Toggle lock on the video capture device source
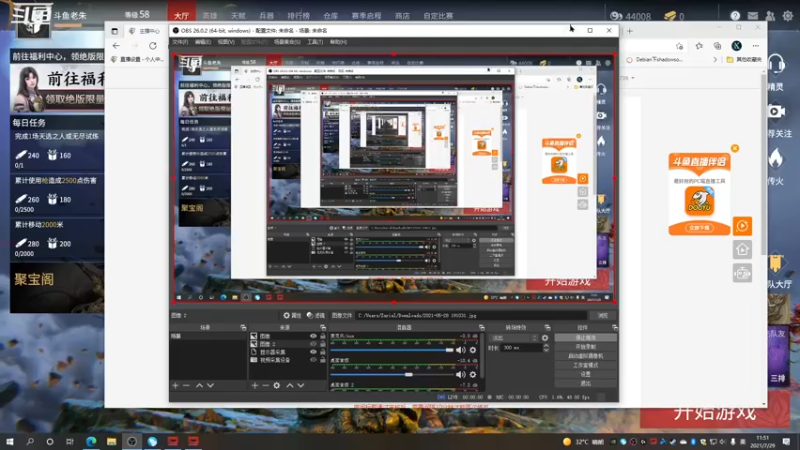This screenshot has height=450, width=800. click(x=322, y=360)
